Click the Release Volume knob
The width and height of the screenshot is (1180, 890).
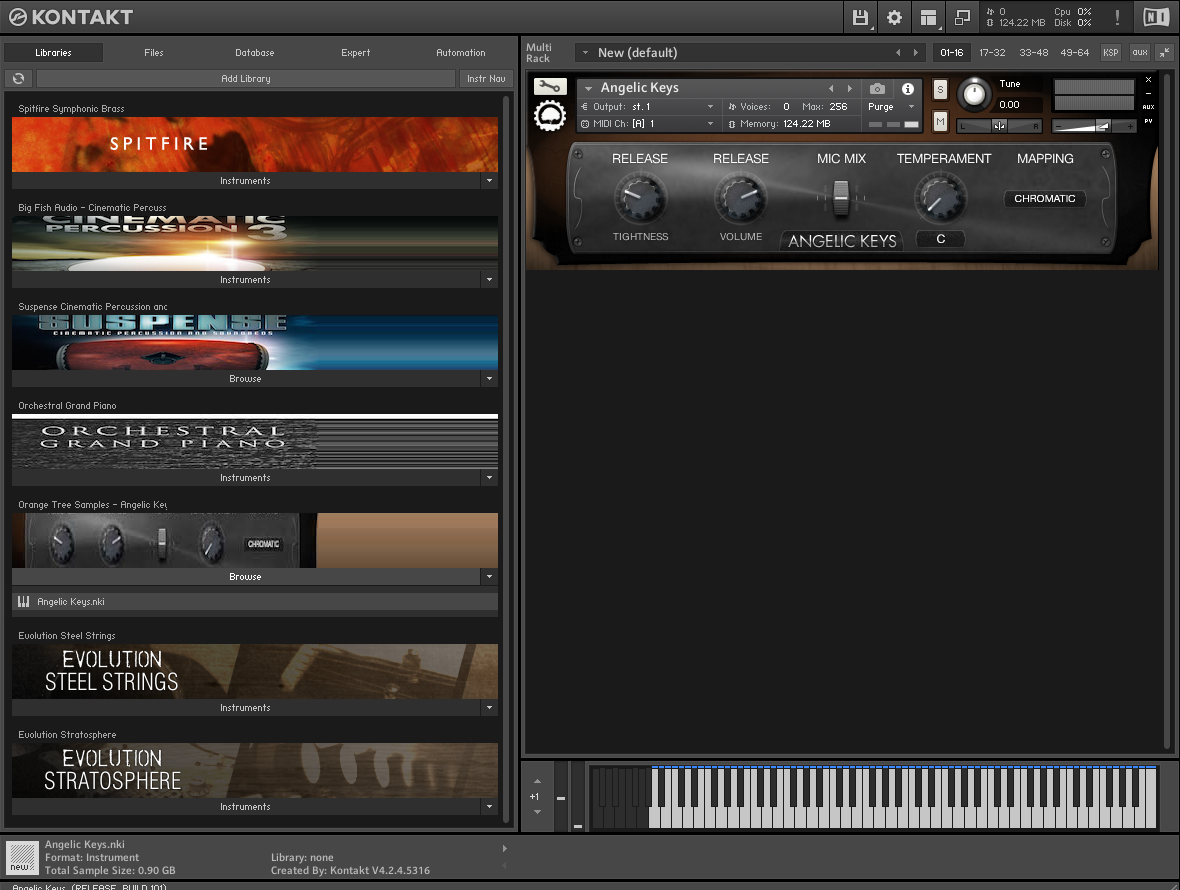coord(741,198)
